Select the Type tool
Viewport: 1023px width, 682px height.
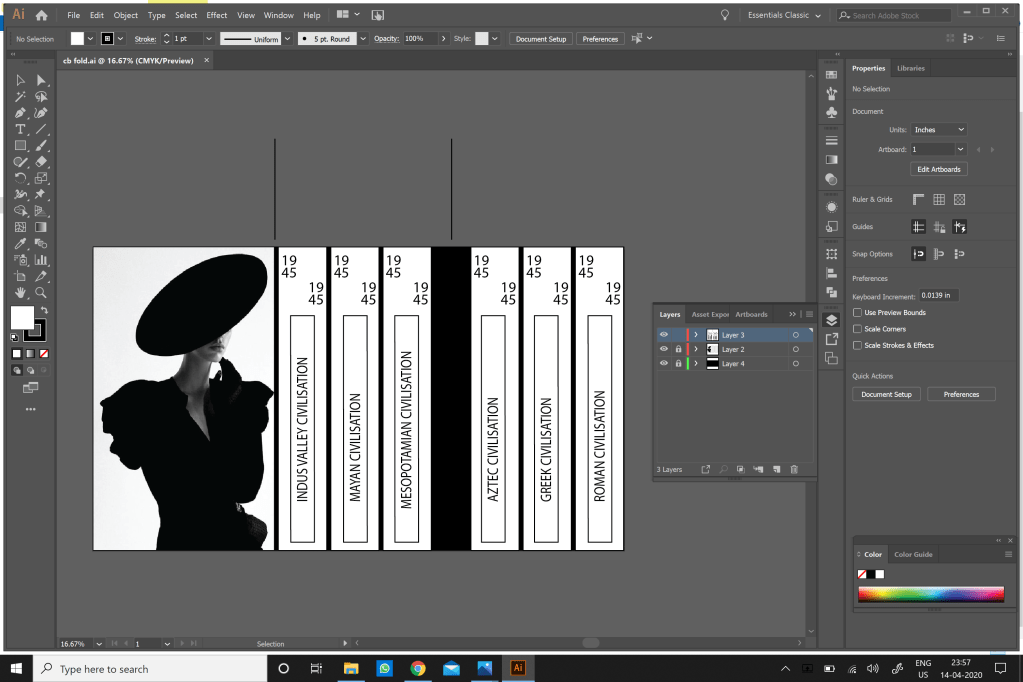click(x=20, y=129)
